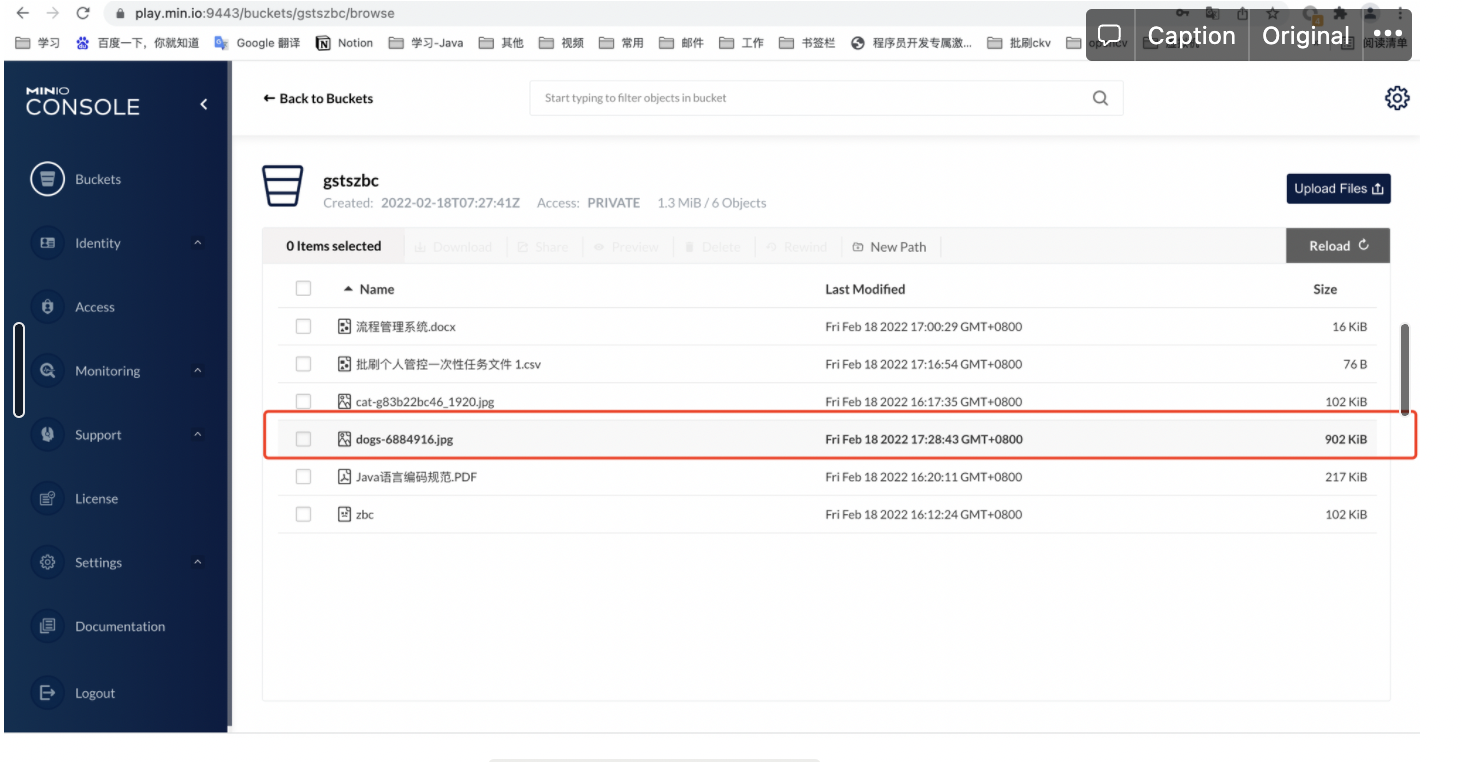
Task: Click the vertical scrollbar beside the object list
Action: click(1405, 369)
